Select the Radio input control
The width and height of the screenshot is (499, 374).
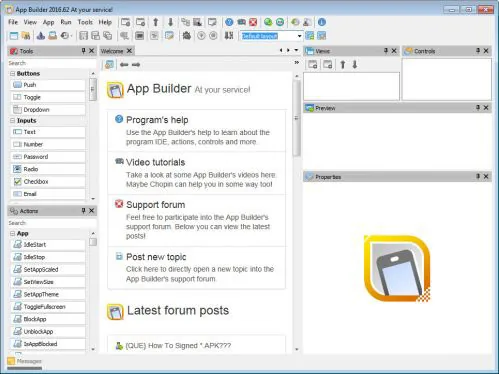pos(48,169)
